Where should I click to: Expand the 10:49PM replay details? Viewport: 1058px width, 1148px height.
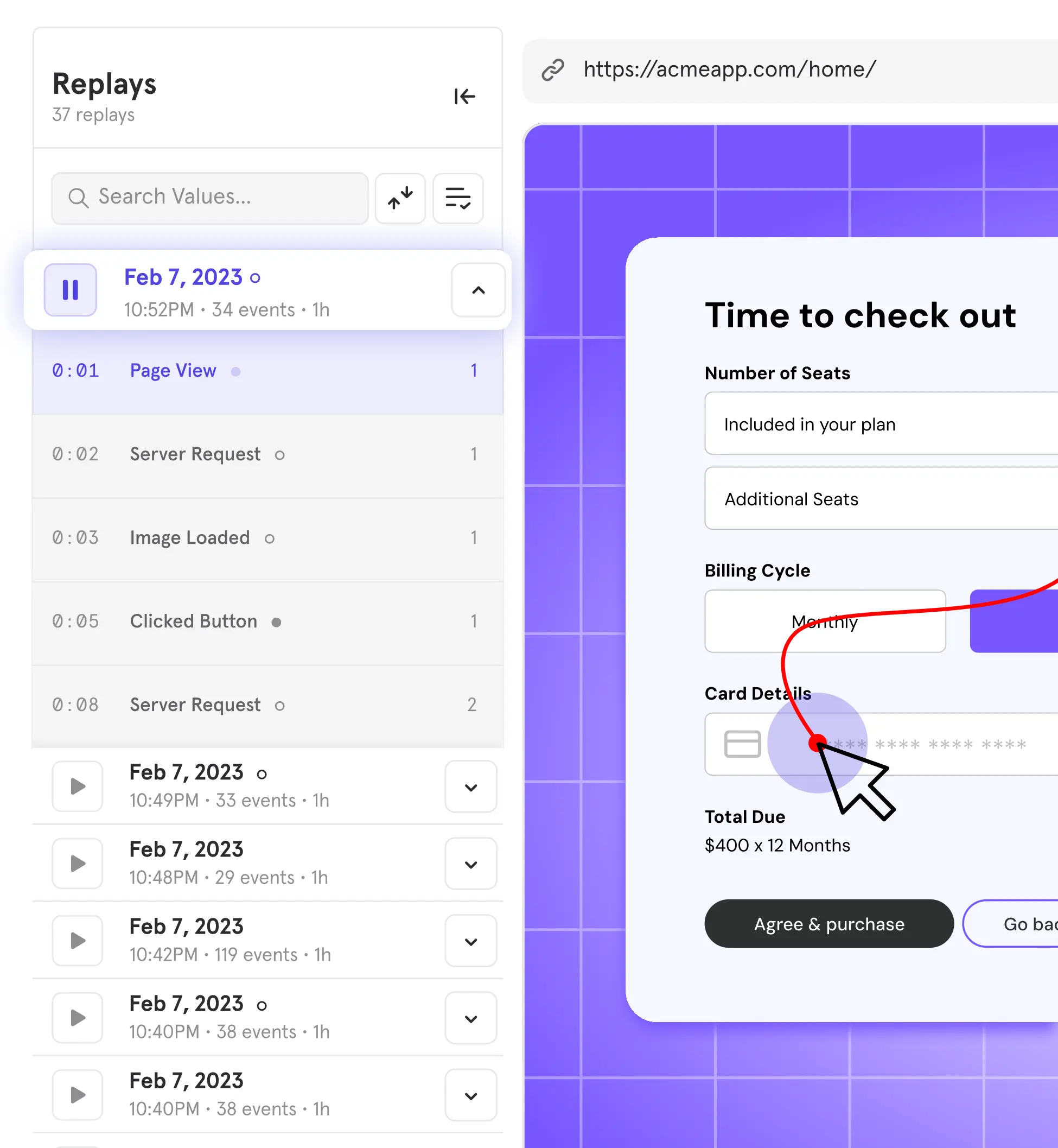pyautogui.click(x=470, y=787)
